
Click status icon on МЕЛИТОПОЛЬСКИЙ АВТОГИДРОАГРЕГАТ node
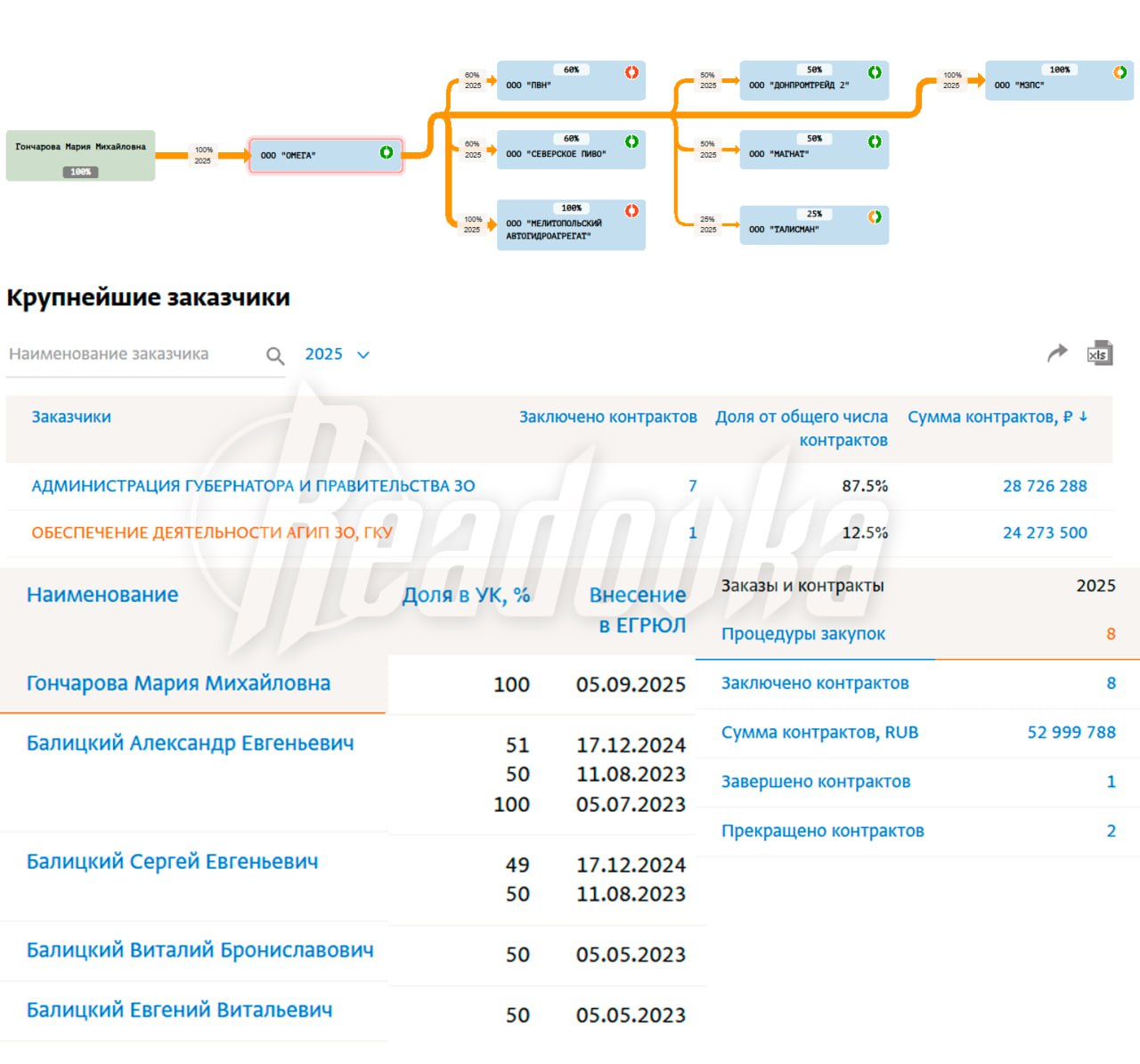point(631,211)
